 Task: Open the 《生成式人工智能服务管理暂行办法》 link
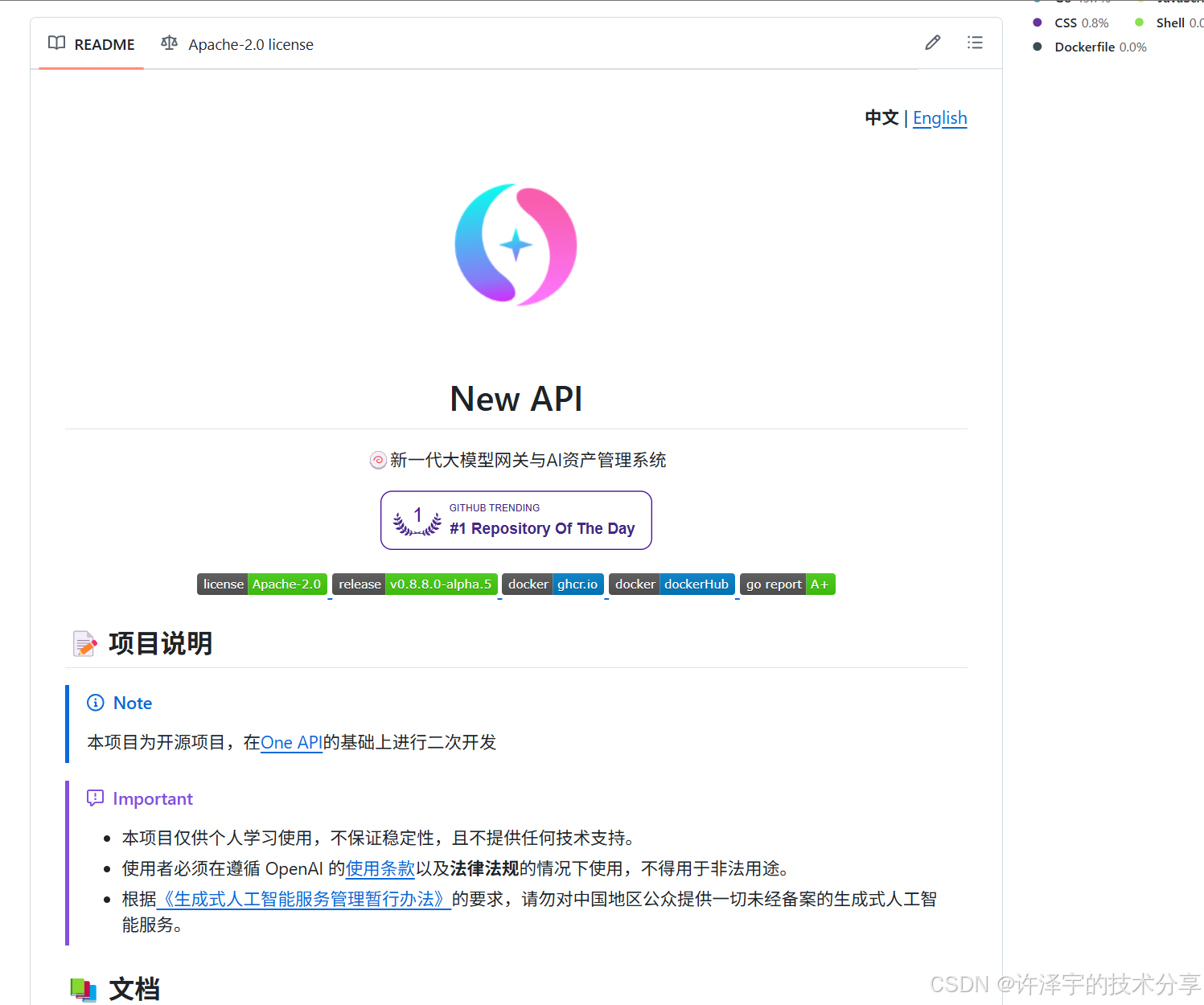tap(305, 899)
